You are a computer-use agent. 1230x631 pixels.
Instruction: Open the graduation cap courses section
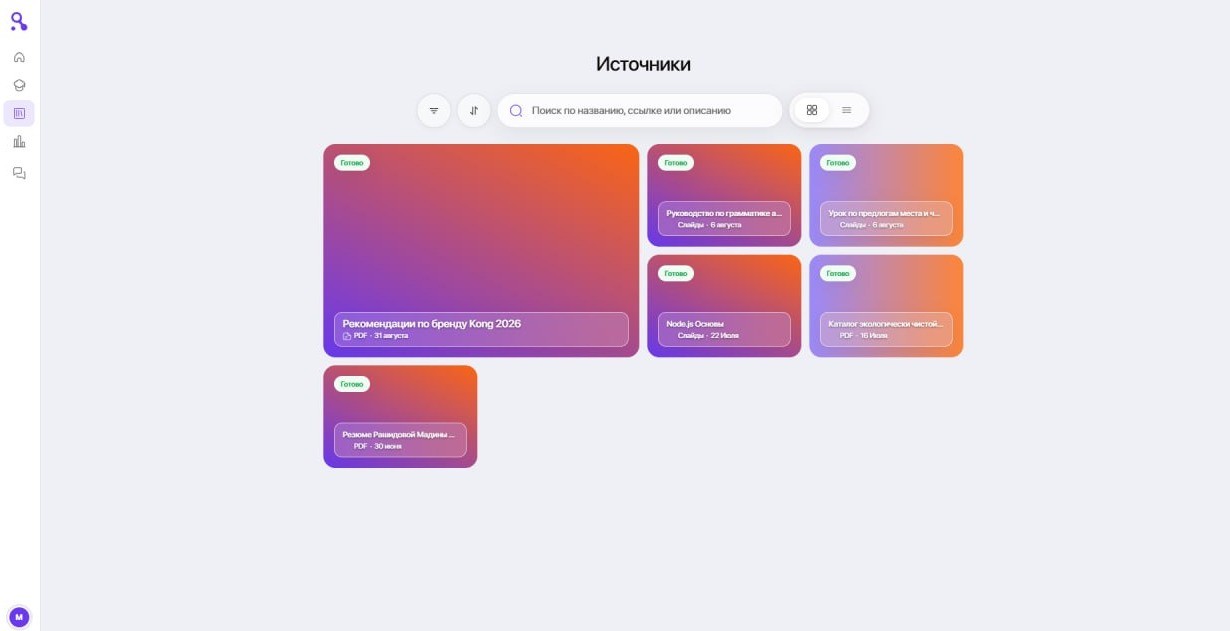pos(19,85)
